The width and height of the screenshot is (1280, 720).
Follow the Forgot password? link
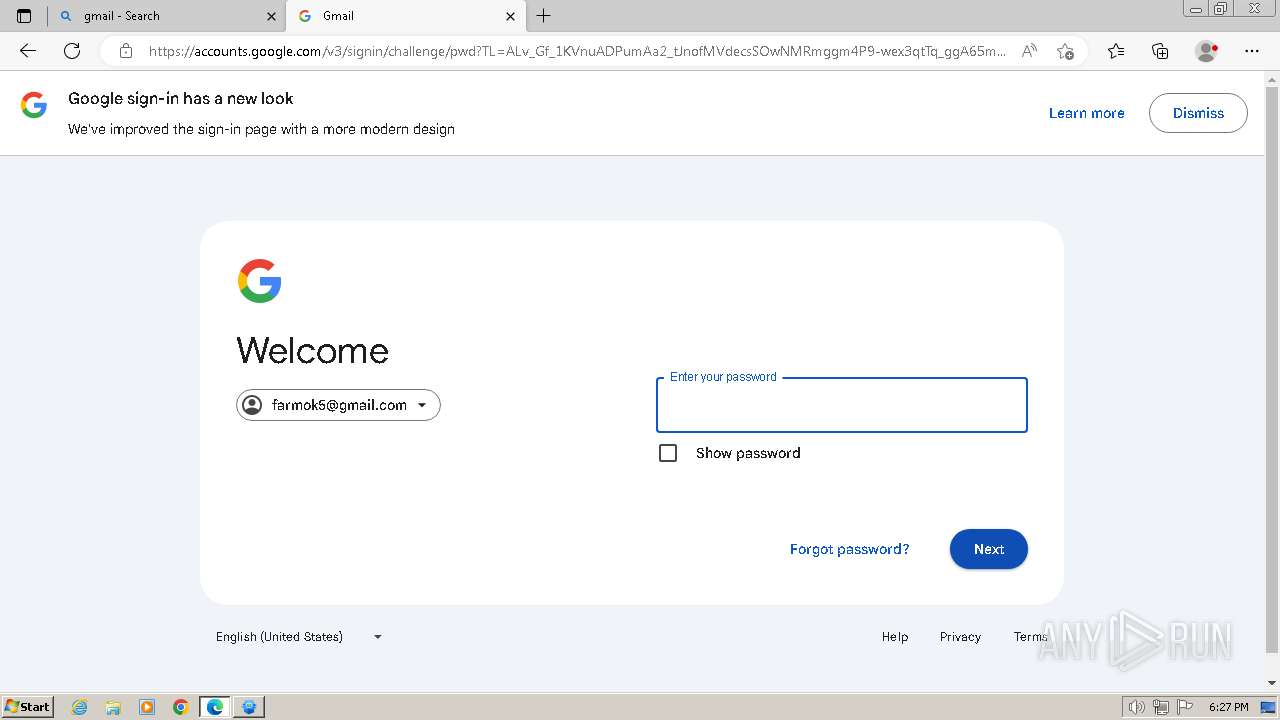coord(849,549)
